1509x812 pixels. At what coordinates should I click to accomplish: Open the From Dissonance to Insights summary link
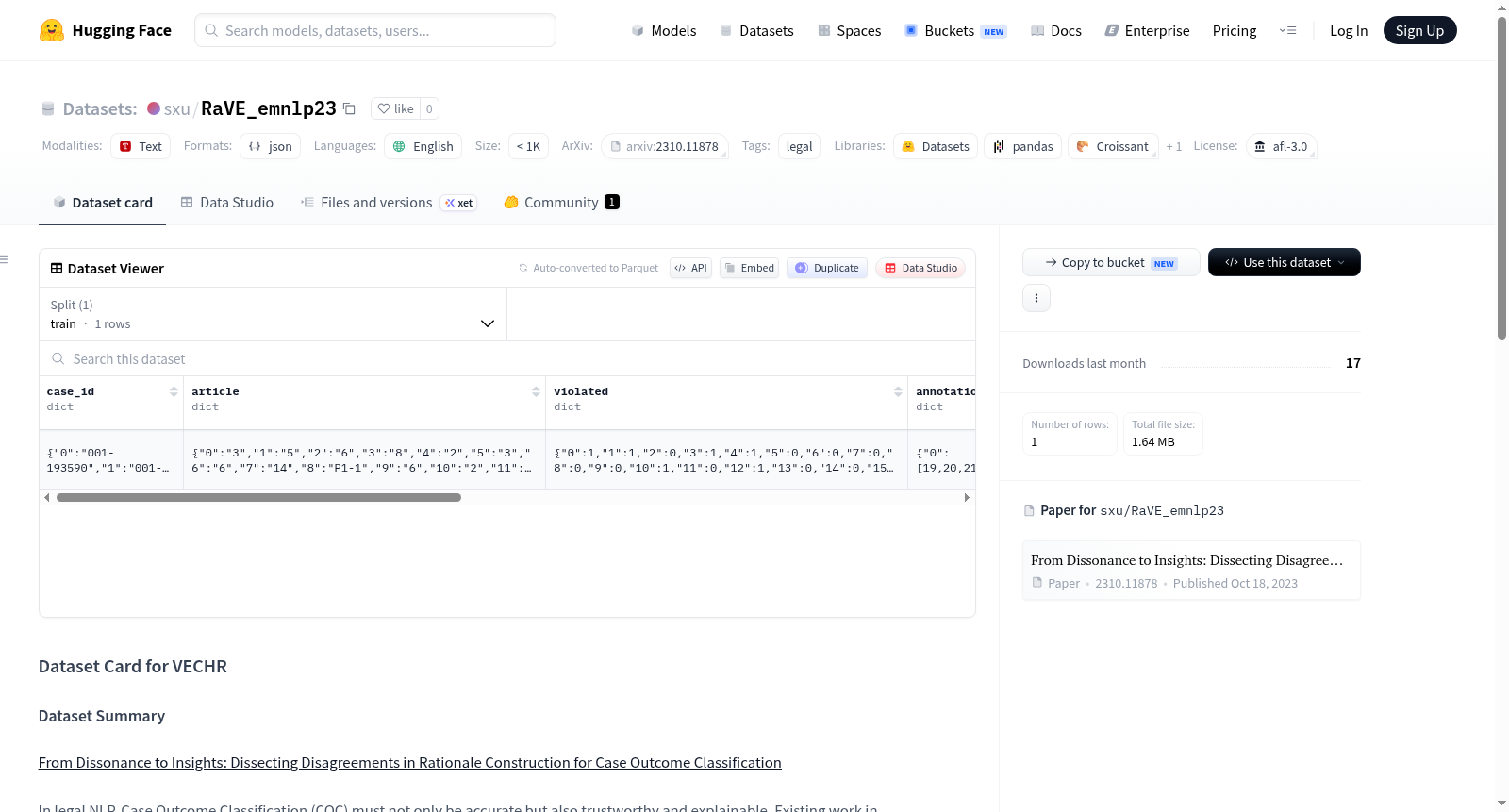click(410, 762)
